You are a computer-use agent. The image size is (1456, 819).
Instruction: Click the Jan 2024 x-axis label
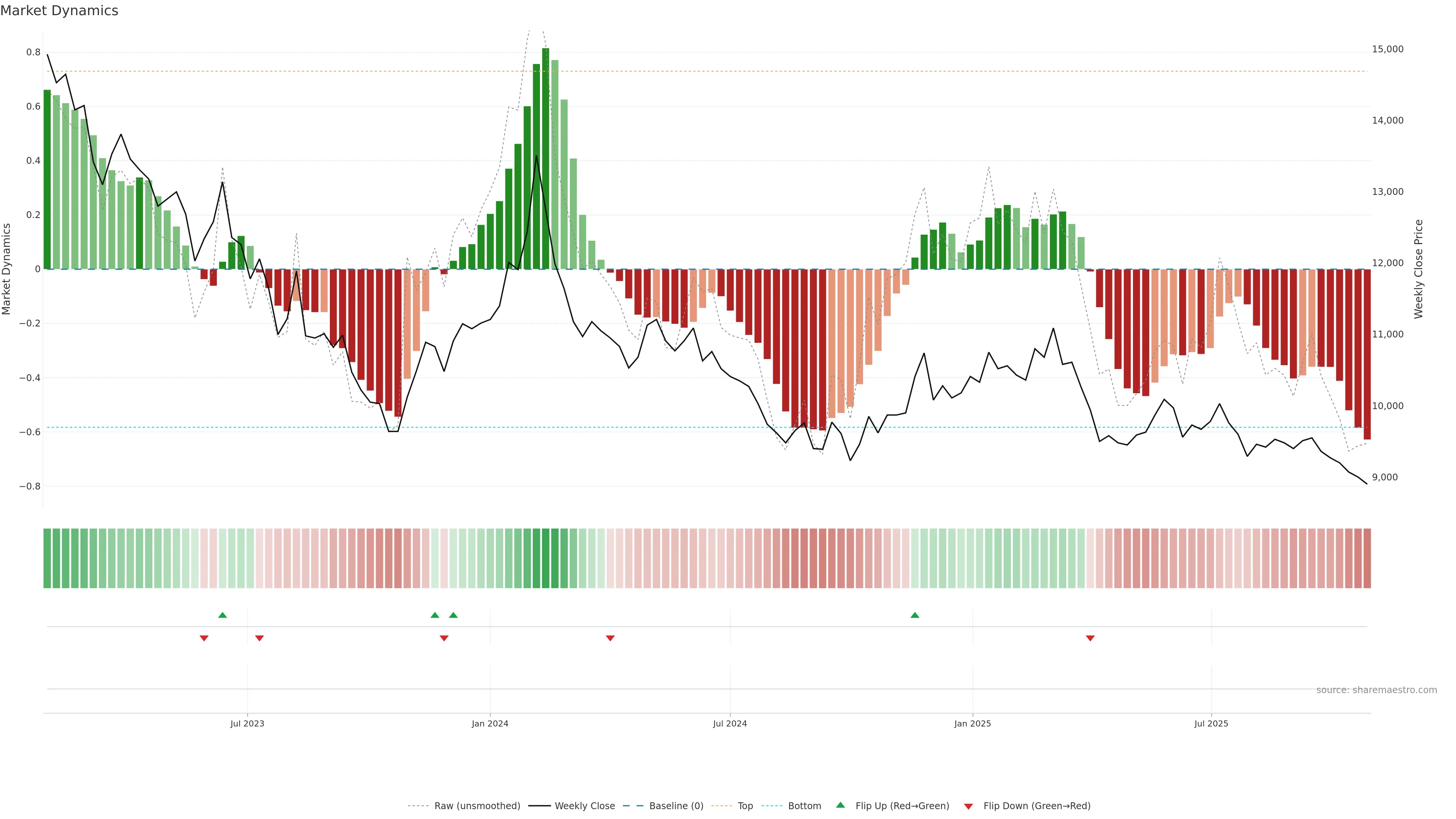point(490,723)
